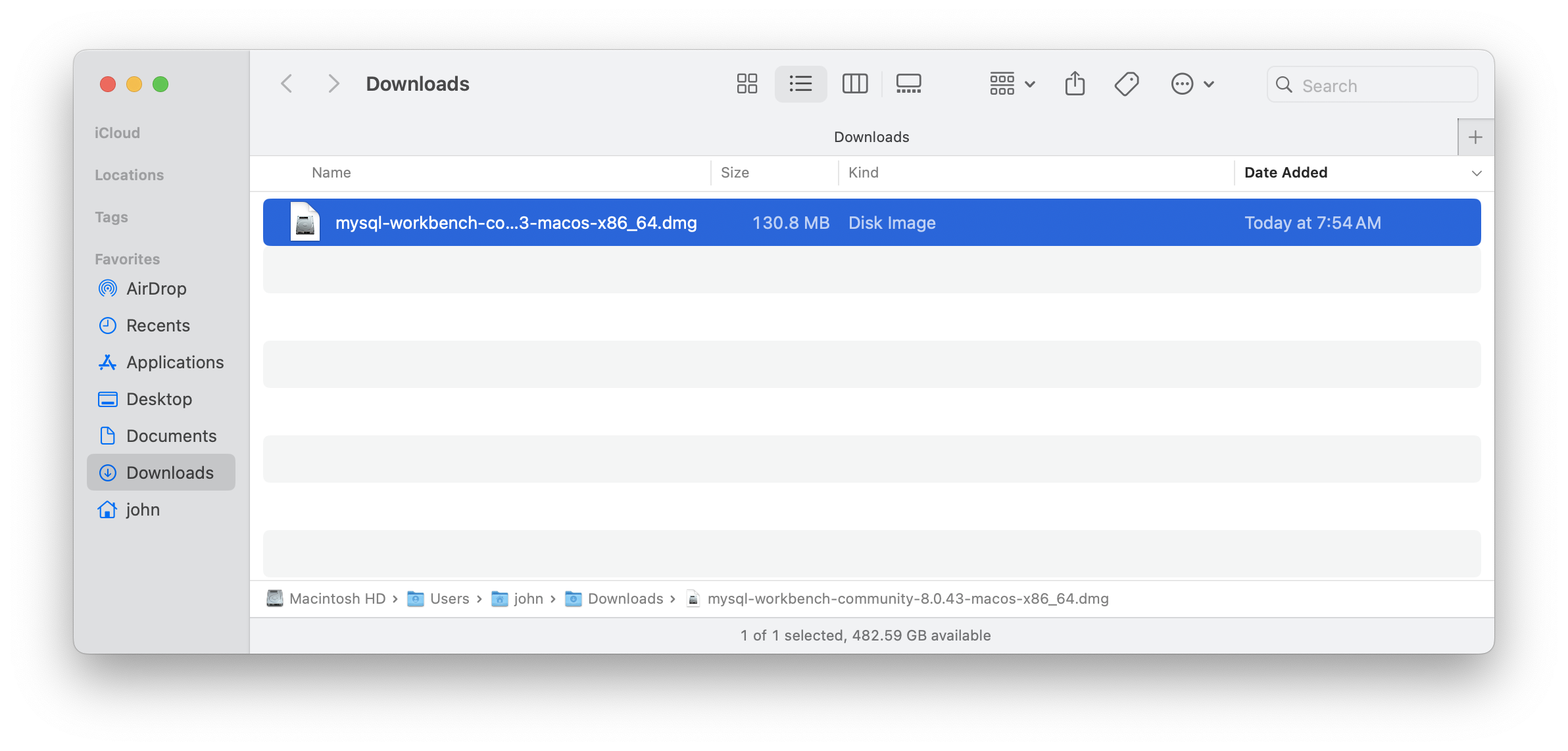Click the status bar selection text

click(866, 635)
